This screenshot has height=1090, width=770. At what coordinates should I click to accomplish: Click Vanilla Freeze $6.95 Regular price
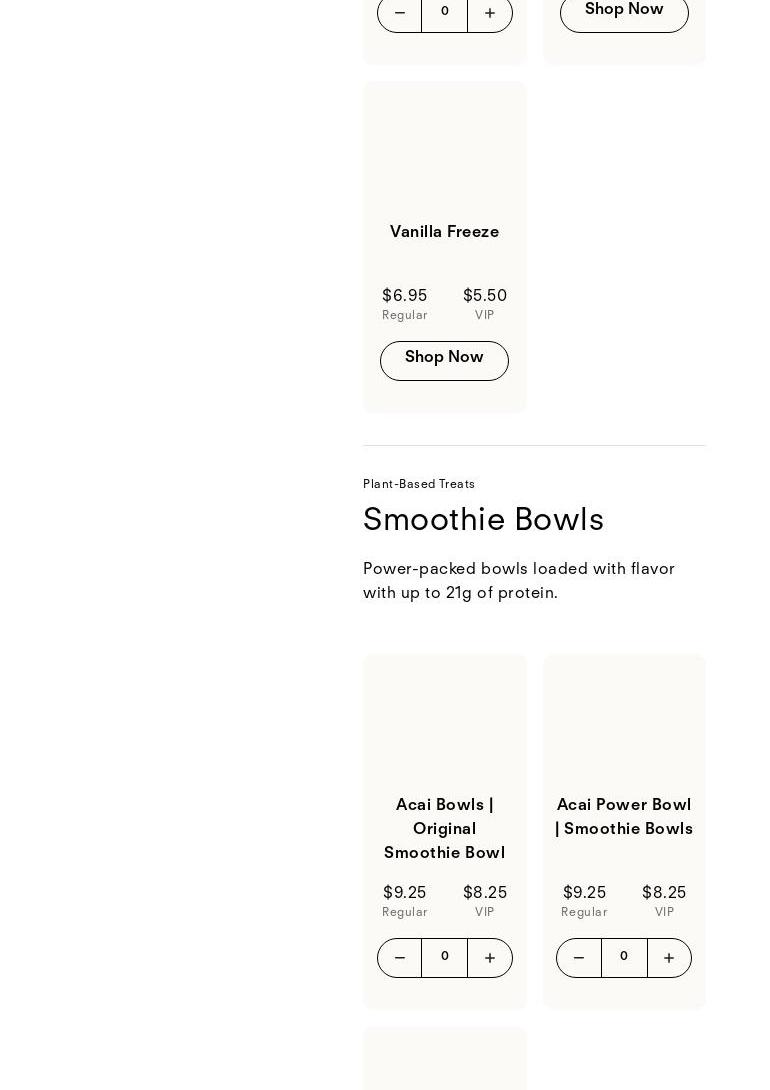tap(404, 304)
